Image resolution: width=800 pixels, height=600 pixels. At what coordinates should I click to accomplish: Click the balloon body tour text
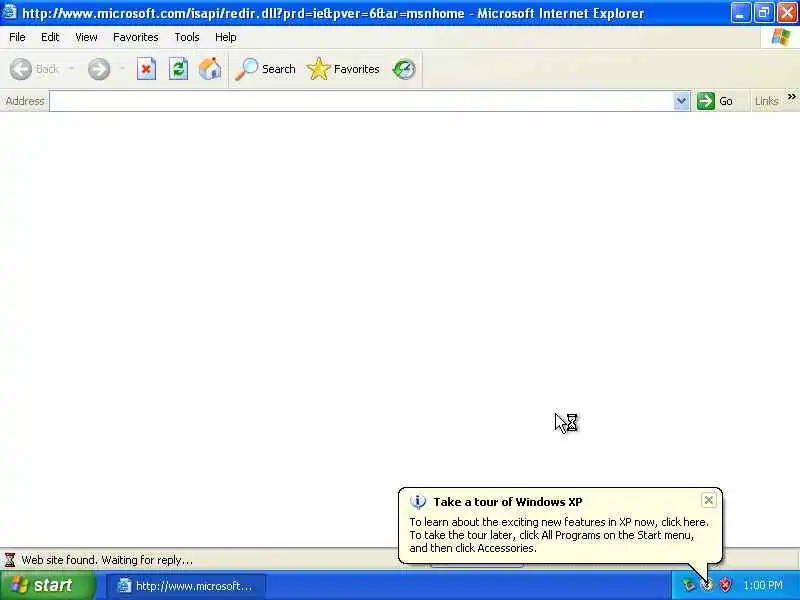559,535
